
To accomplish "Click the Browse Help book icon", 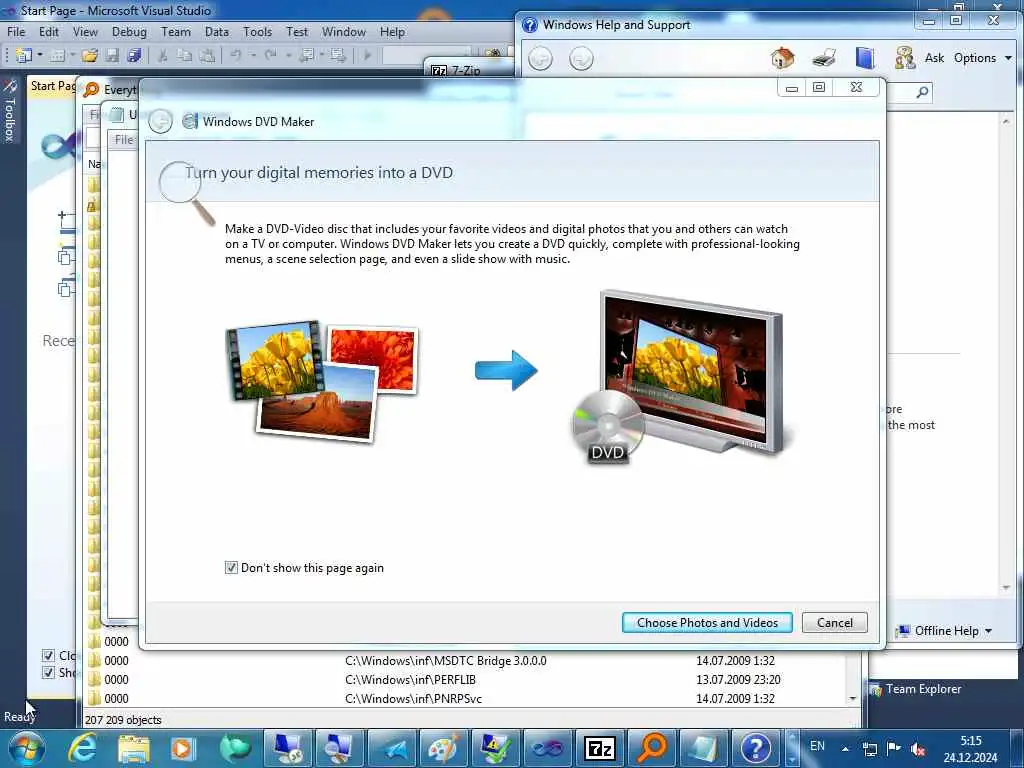I will coord(865,58).
